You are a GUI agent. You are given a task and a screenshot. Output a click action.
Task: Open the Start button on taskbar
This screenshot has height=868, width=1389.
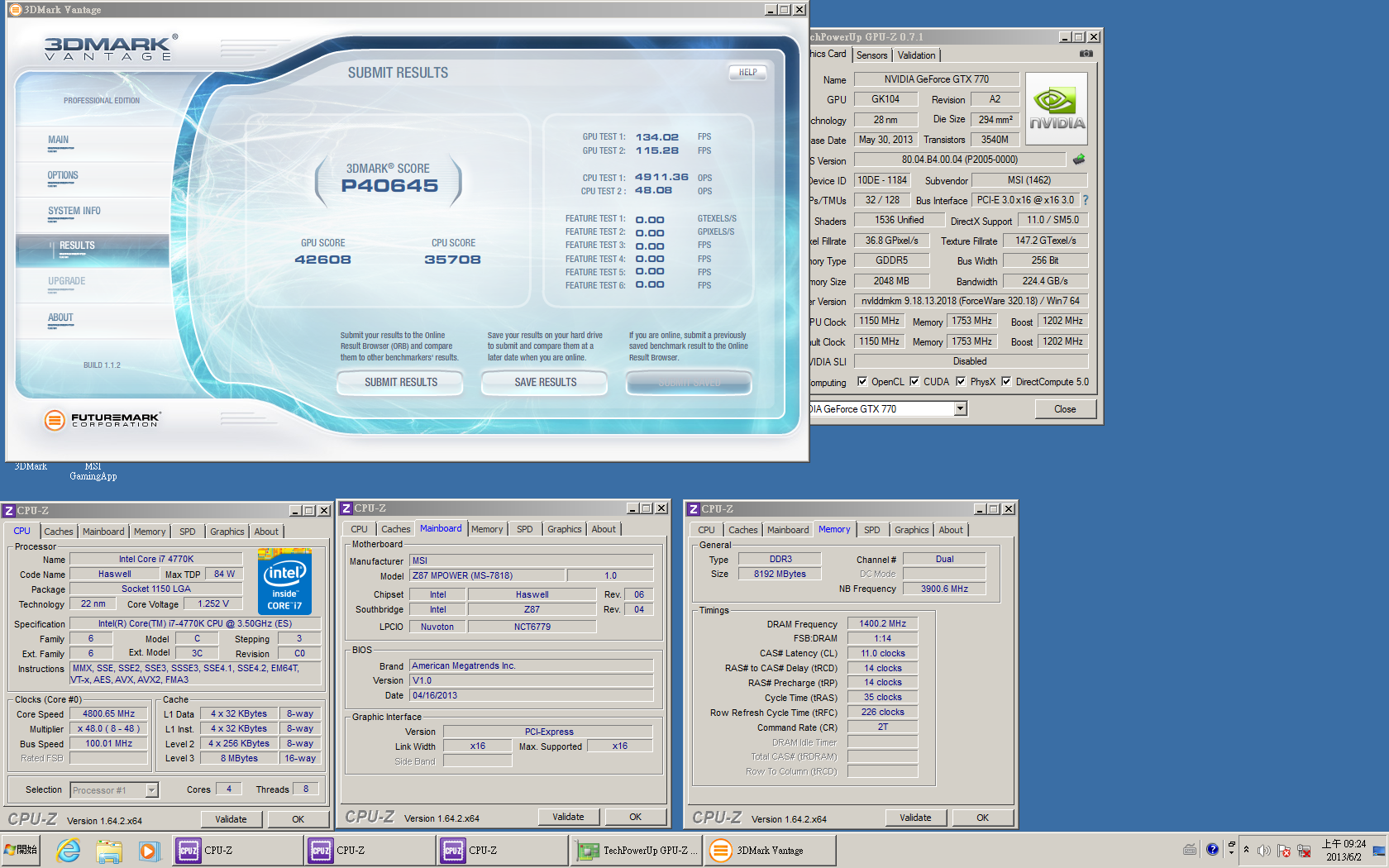coord(20,850)
